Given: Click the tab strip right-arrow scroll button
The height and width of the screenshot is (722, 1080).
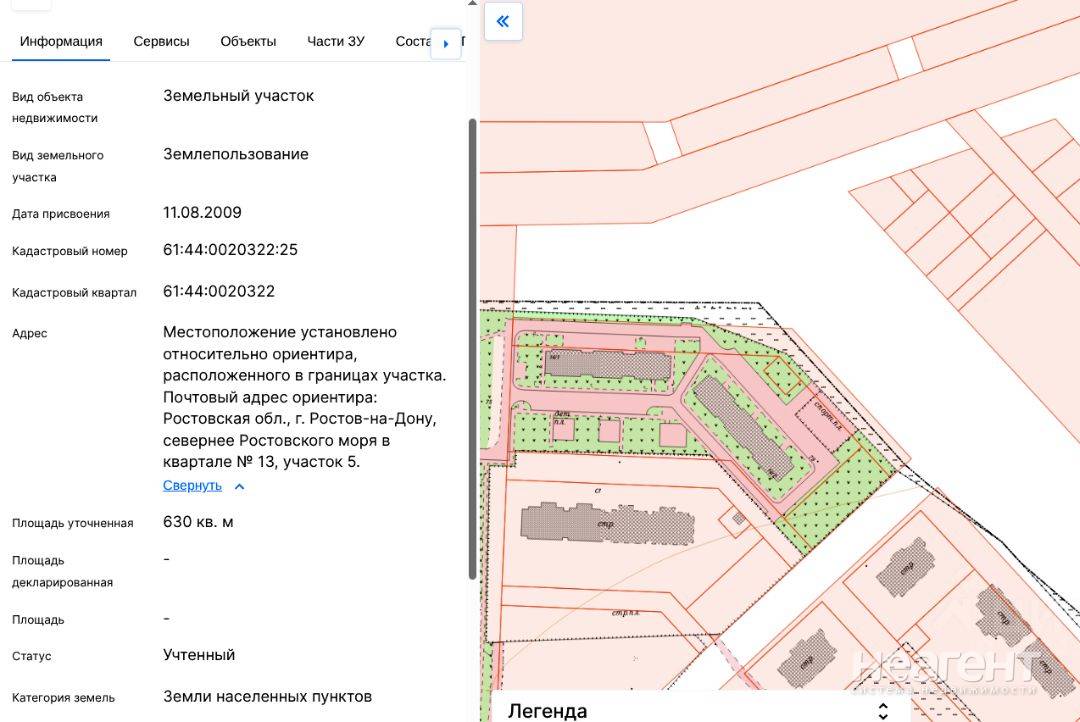Looking at the screenshot, I should [446, 43].
